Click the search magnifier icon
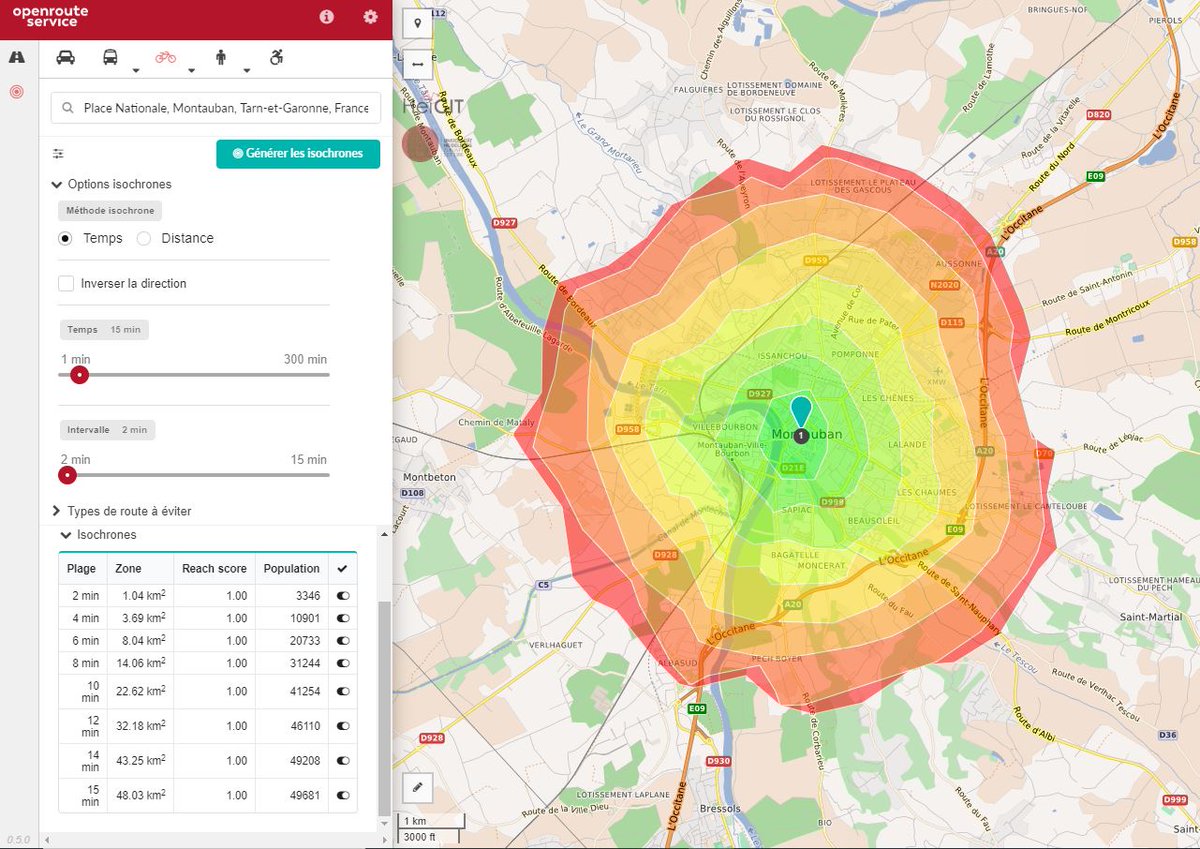 click(67, 108)
